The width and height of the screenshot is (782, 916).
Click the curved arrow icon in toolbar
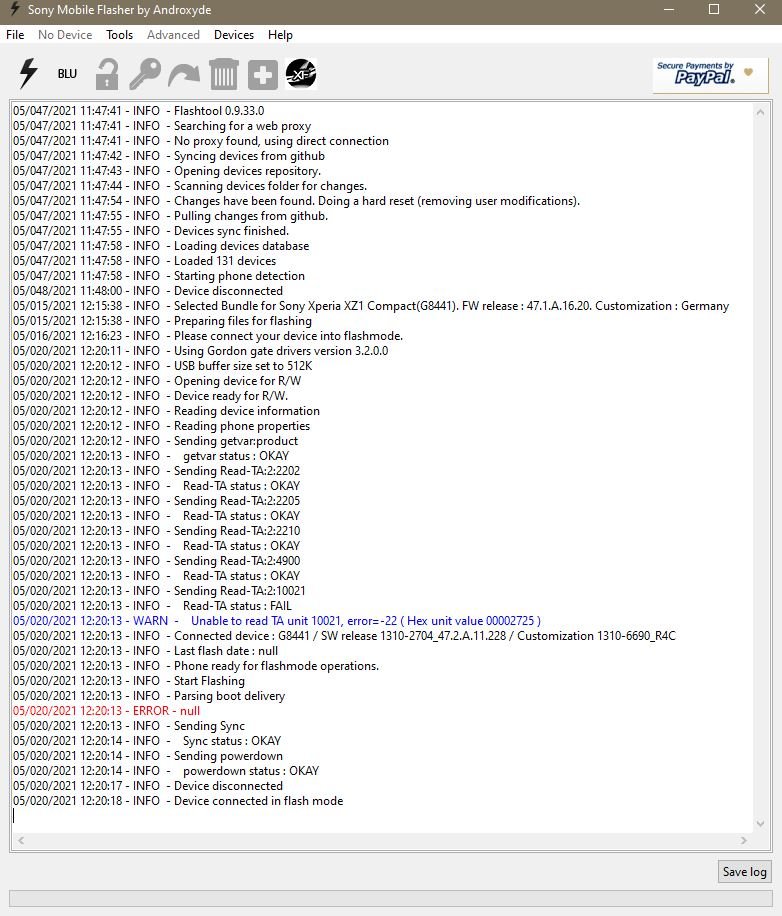(x=184, y=75)
